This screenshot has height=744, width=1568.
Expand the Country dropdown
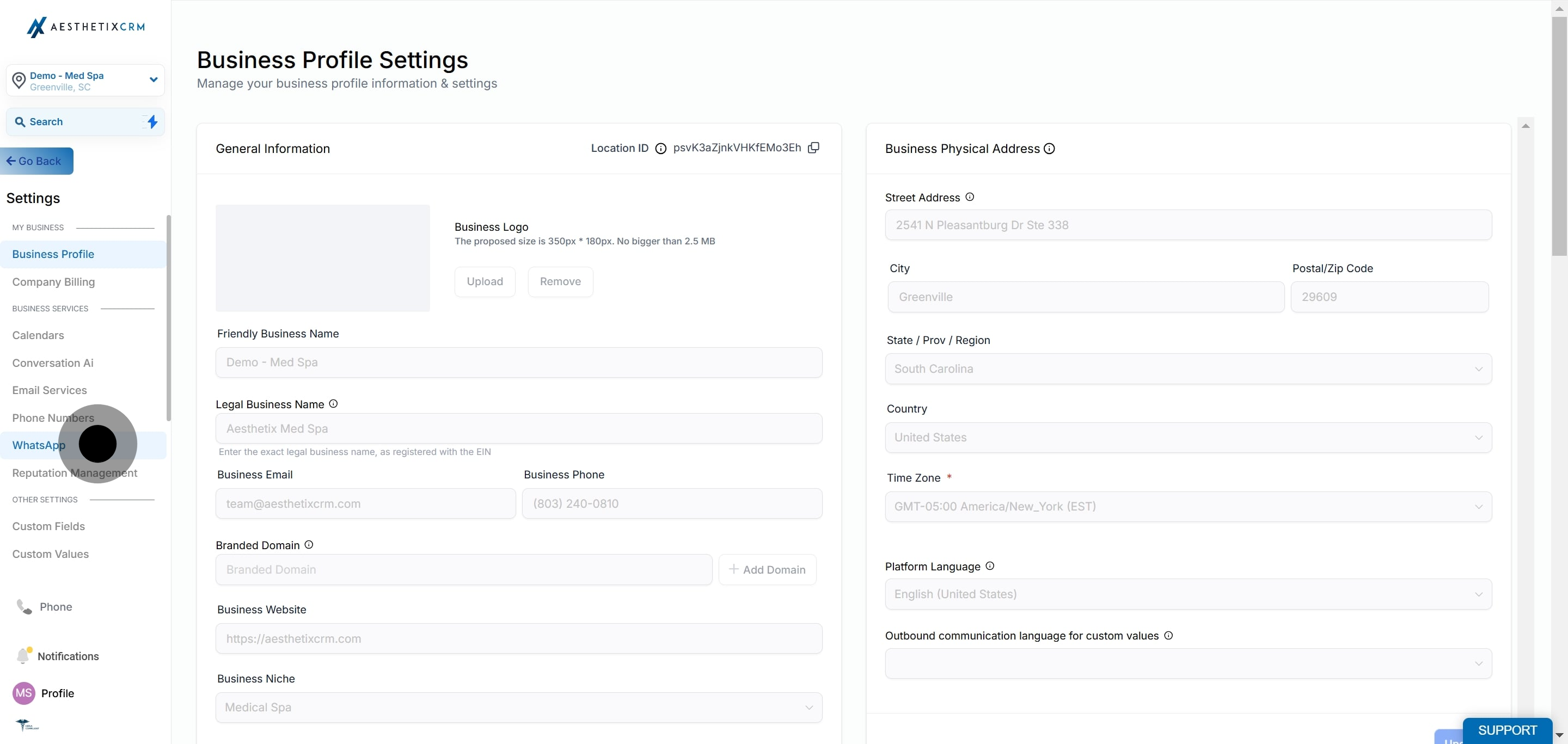(x=1188, y=438)
